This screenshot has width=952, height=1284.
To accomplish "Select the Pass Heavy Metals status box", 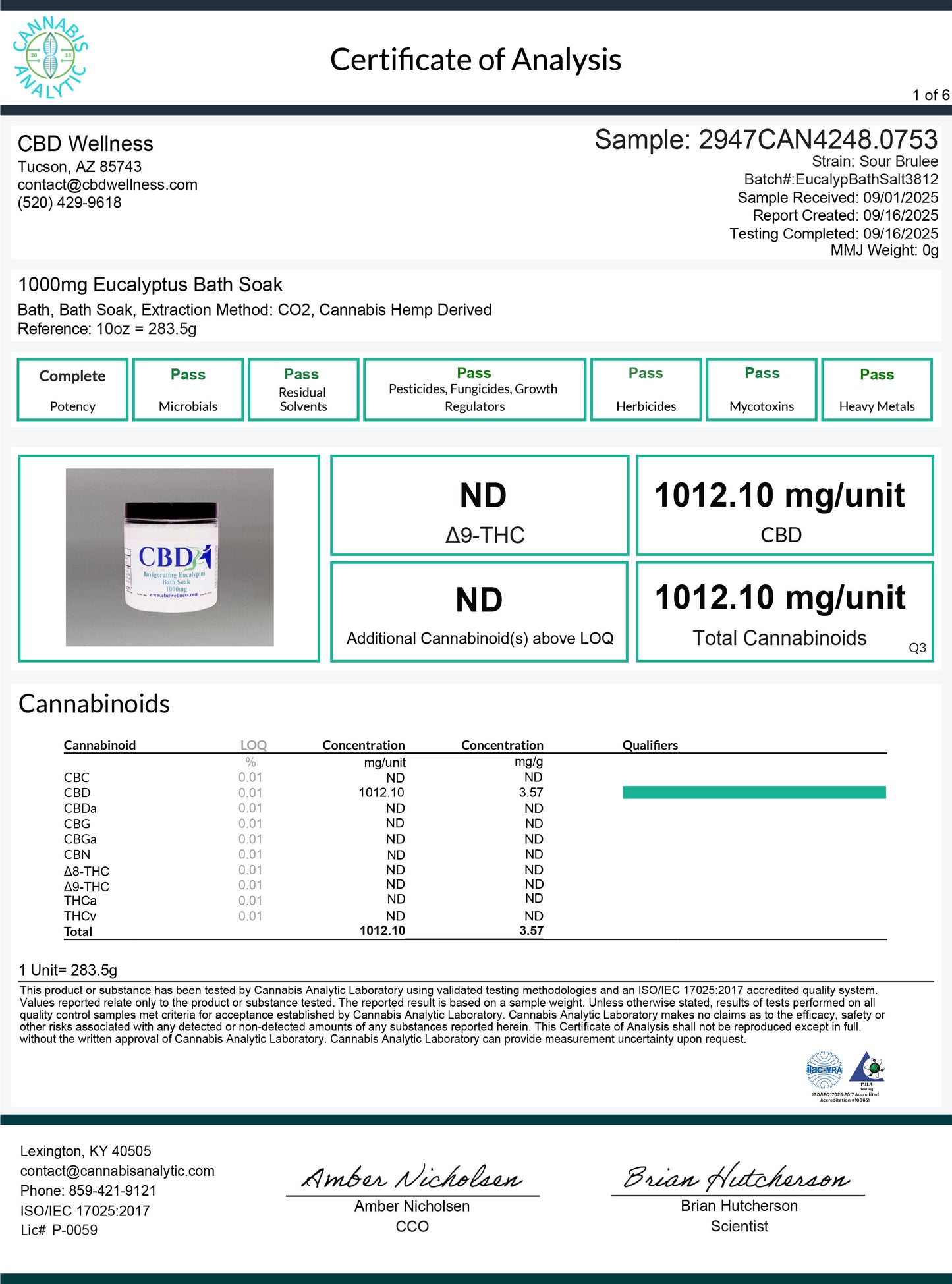I will [x=877, y=389].
